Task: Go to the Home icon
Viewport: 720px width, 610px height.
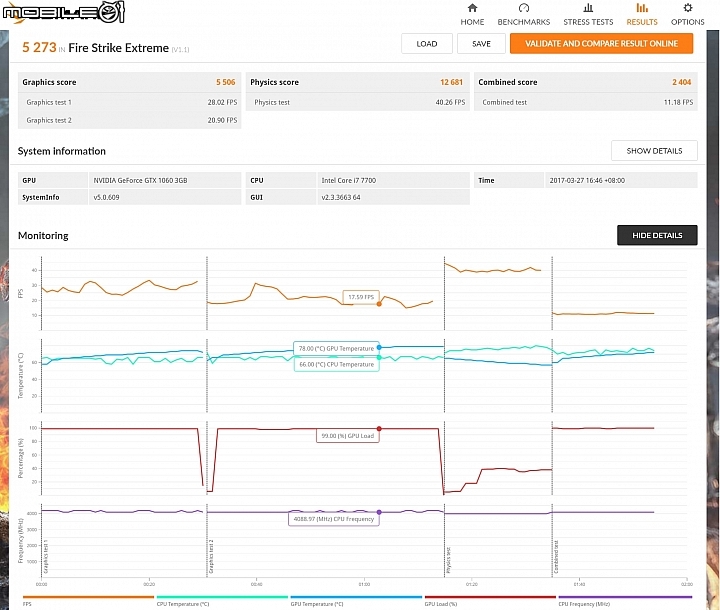Action: click(472, 8)
